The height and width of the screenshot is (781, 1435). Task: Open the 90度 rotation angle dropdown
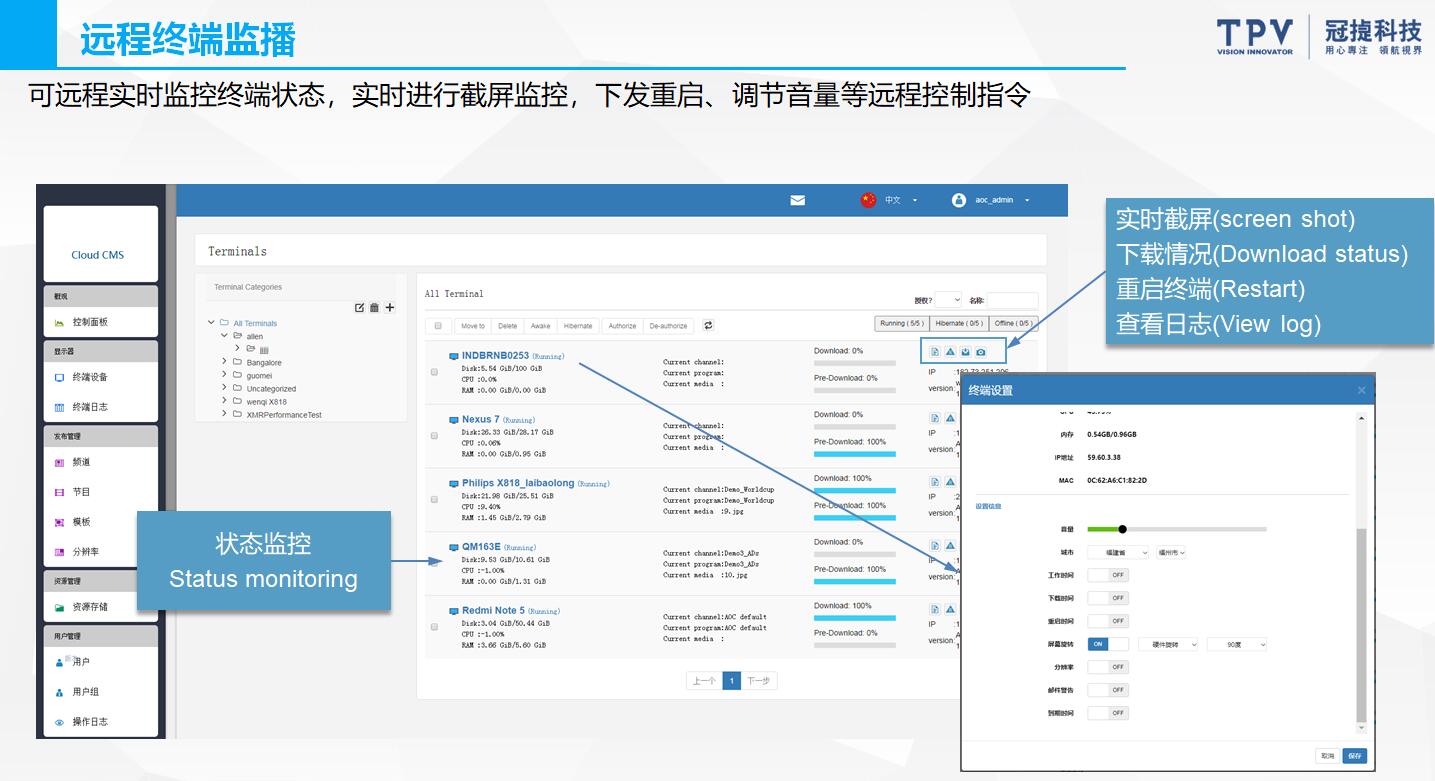click(1237, 645)
